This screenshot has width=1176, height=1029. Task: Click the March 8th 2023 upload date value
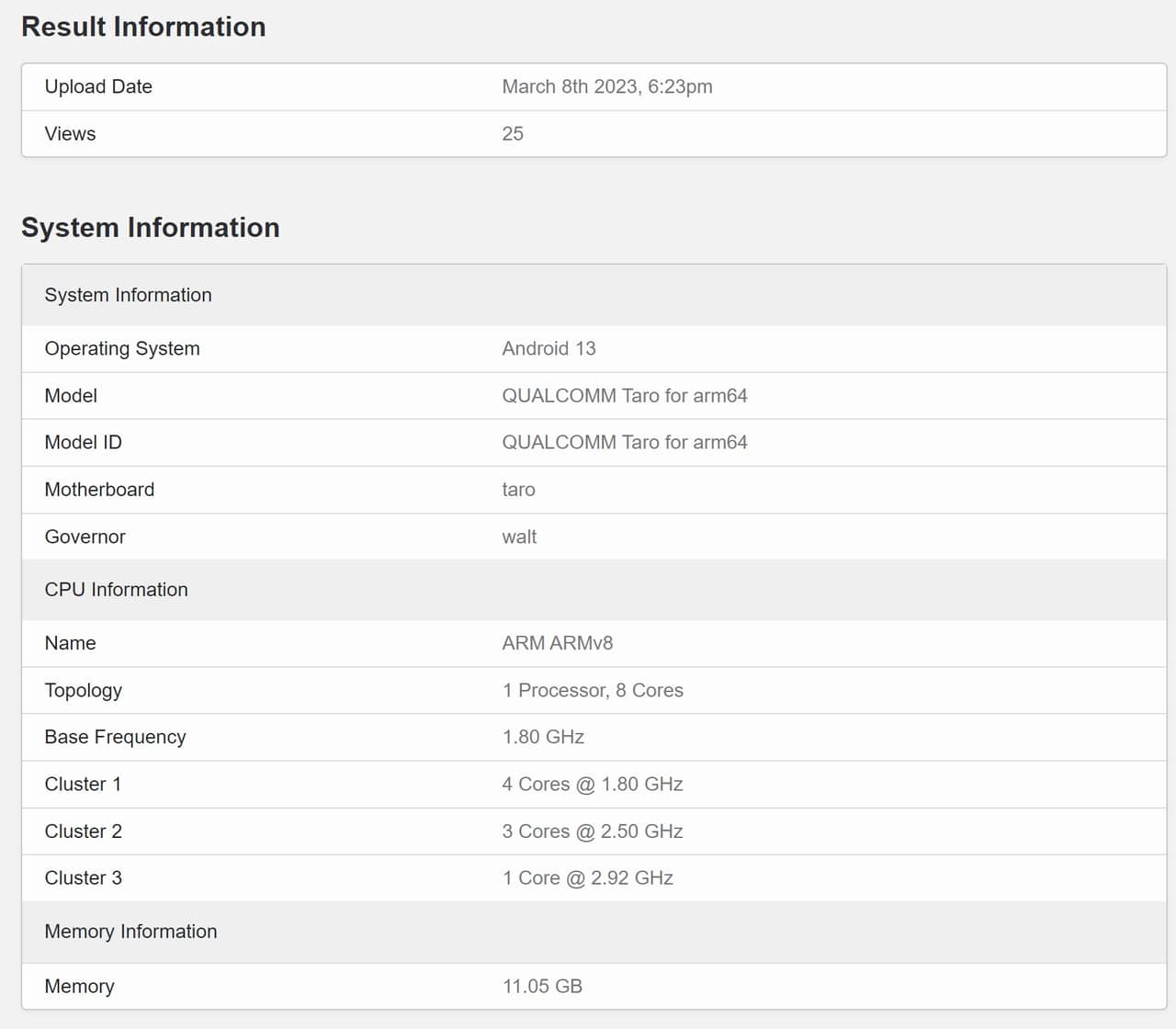tap(606, 86)
